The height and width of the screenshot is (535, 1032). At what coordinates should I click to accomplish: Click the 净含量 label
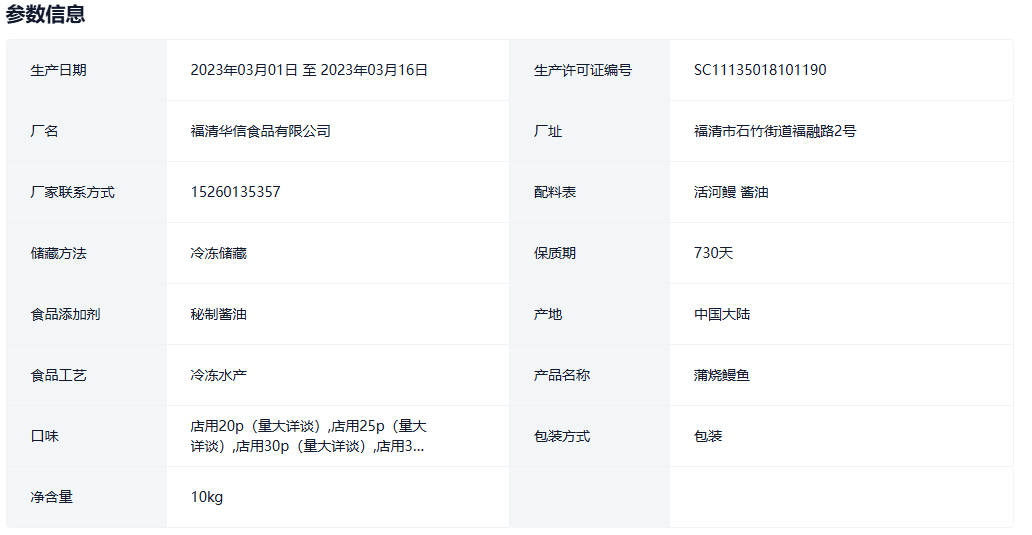[52, 497]
